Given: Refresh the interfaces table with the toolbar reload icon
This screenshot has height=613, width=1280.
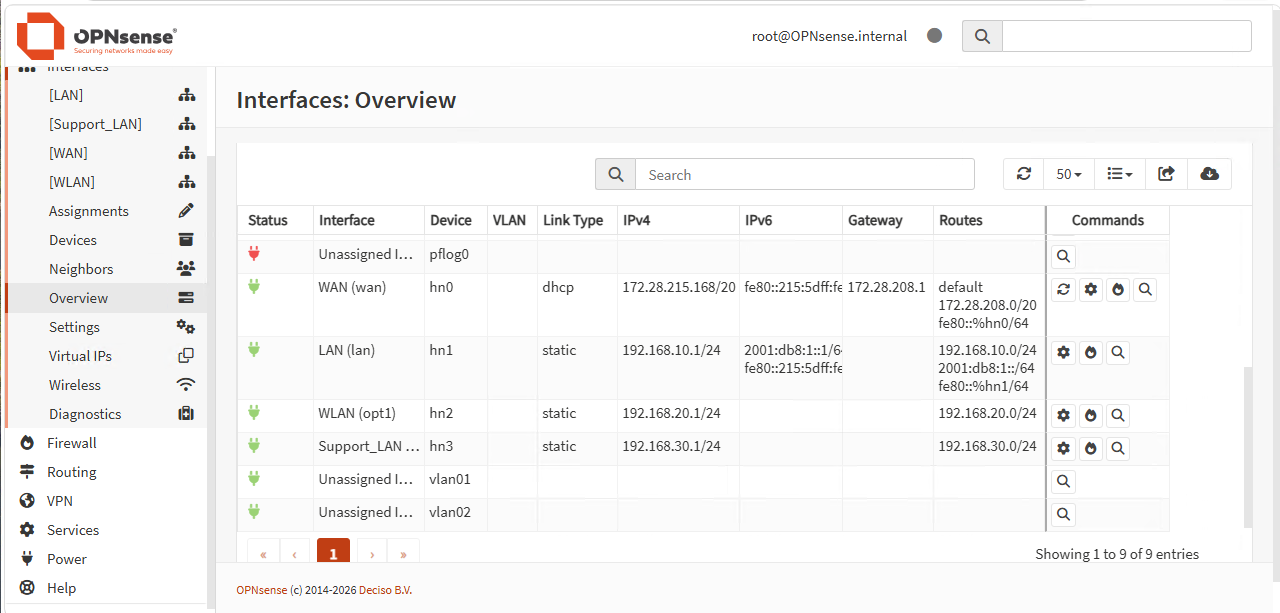Looking at the screenshot, I should (x=1023, y=174).
